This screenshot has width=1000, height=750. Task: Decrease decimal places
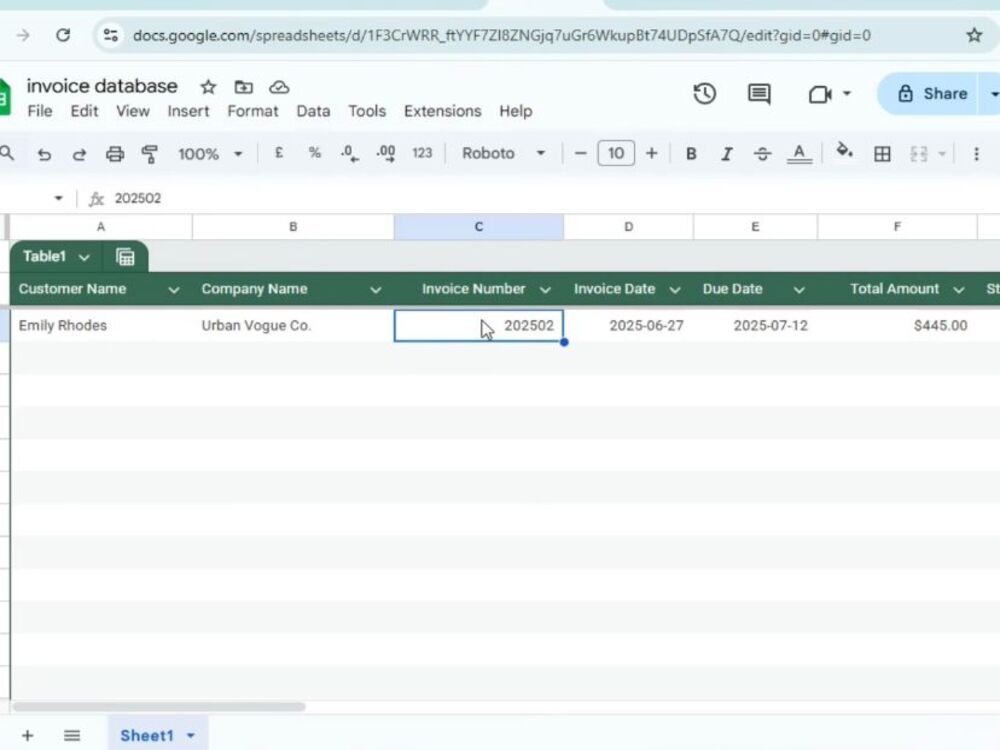point(349,154)
